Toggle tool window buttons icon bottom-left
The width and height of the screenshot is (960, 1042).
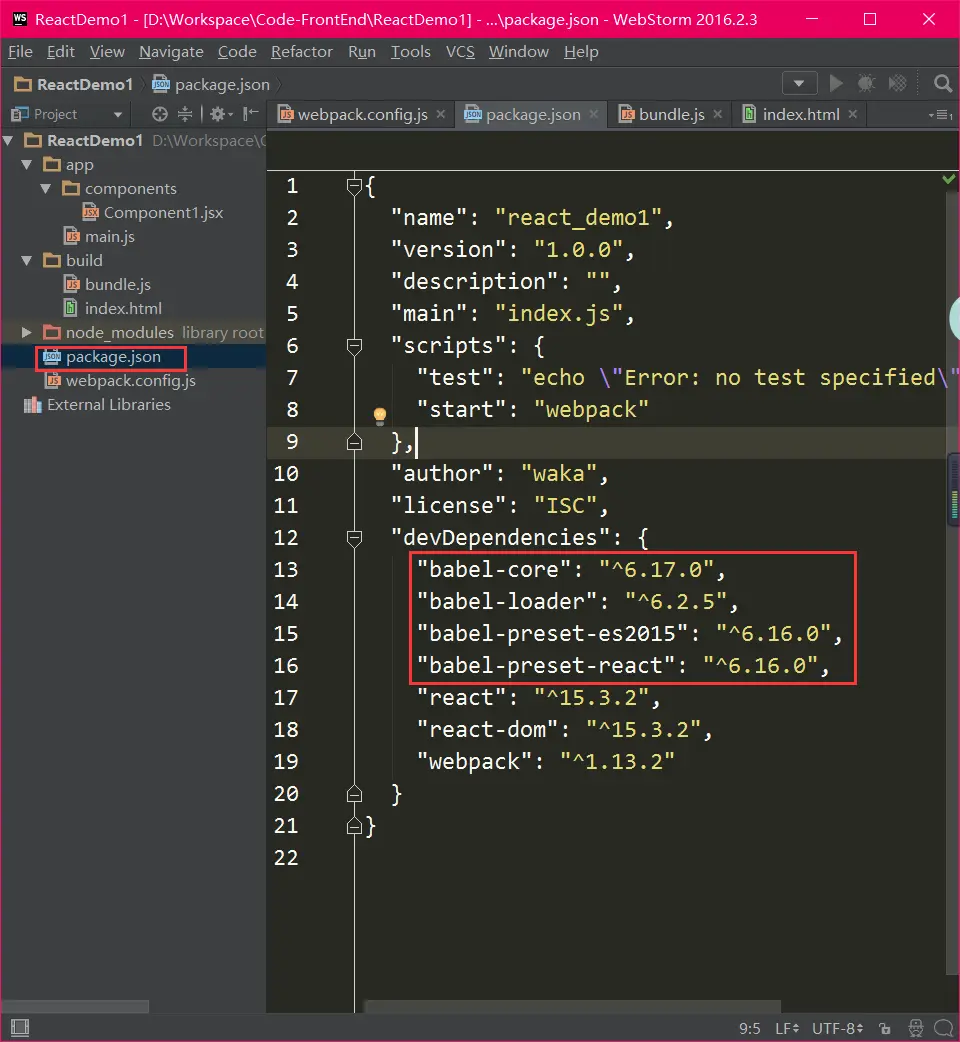pyautogui.click(x=20, y=1028)
